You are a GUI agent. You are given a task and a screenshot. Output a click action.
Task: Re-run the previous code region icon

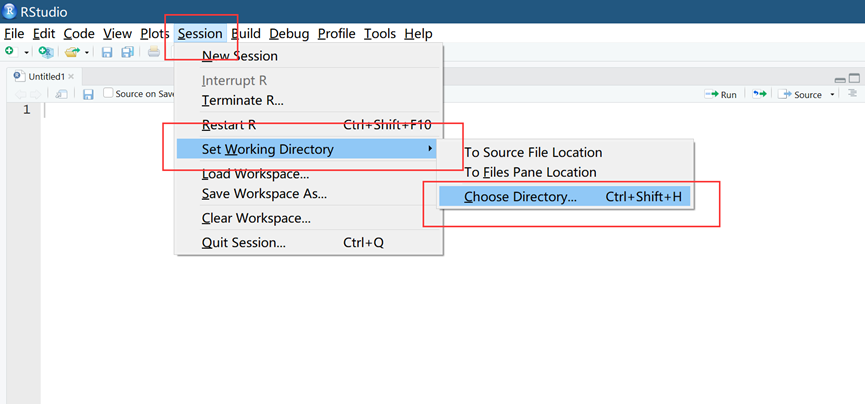click(x=760, y=94)
